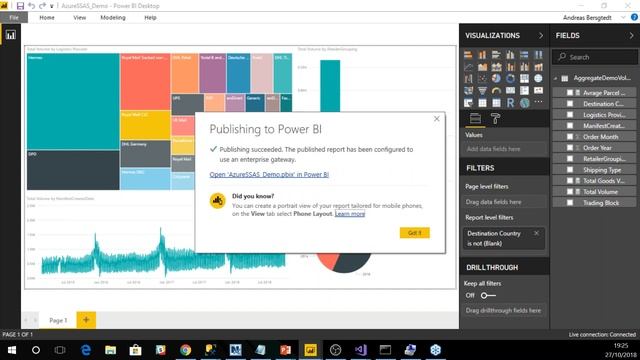Open the Andreas Bergstedt account dropdown

coord(623,18)
